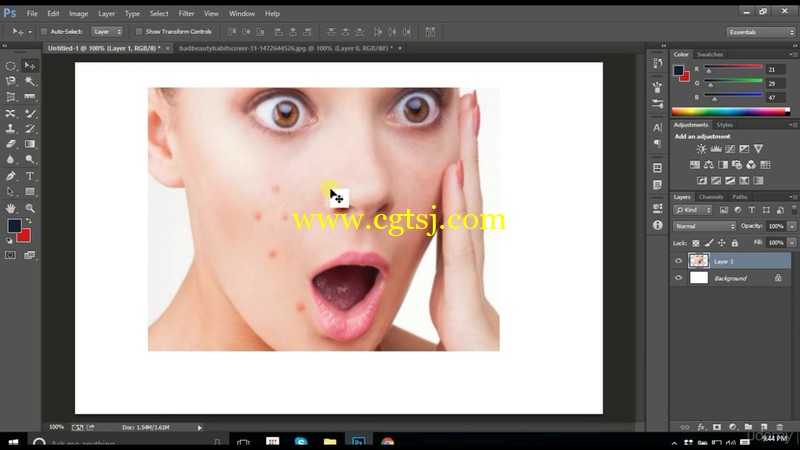Viewport: 800px width, 450px height.
Task: Add a Levels adjustment
Action: (716, 149)
